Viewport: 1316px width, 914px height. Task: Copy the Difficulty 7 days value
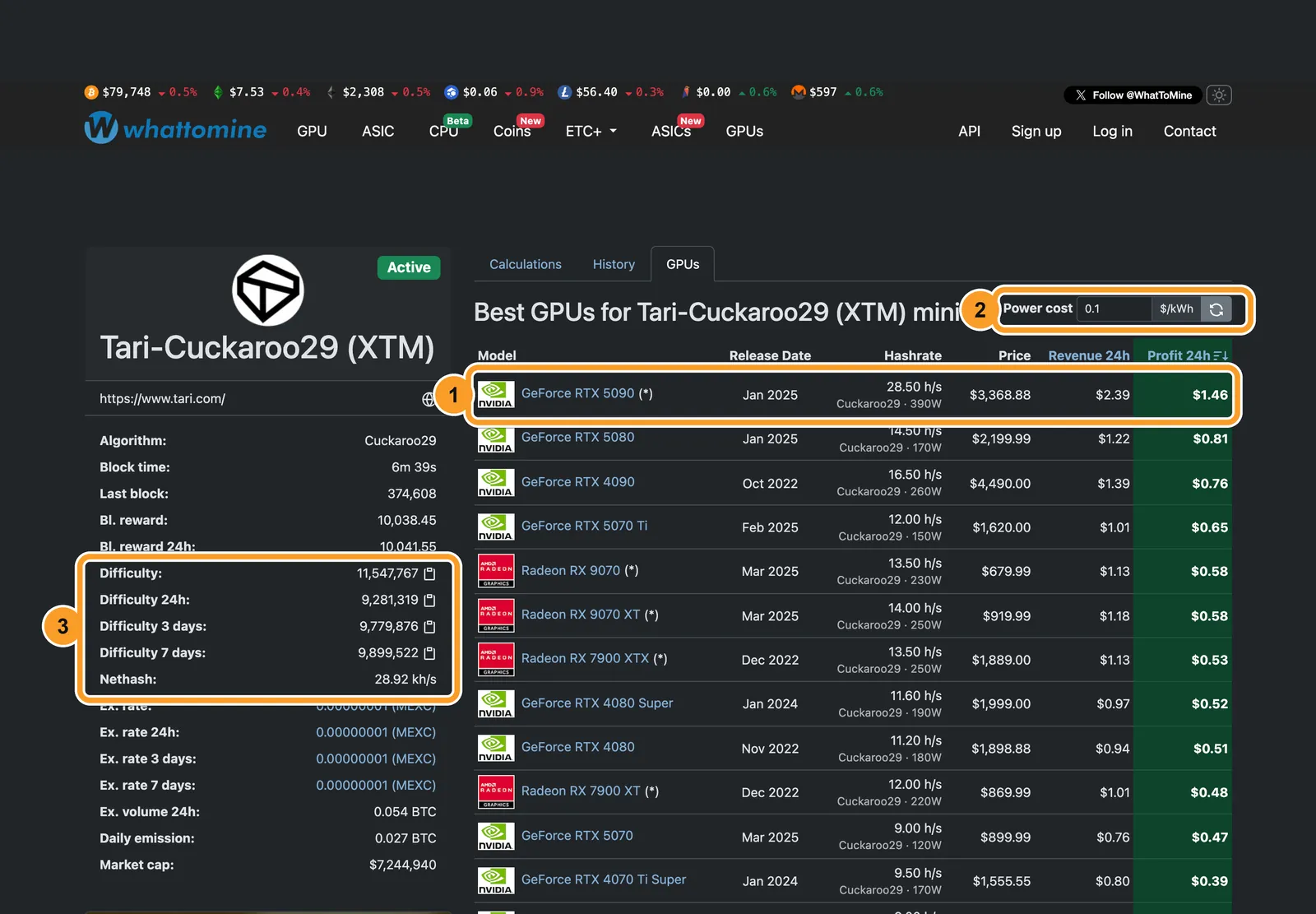point(429,653)
